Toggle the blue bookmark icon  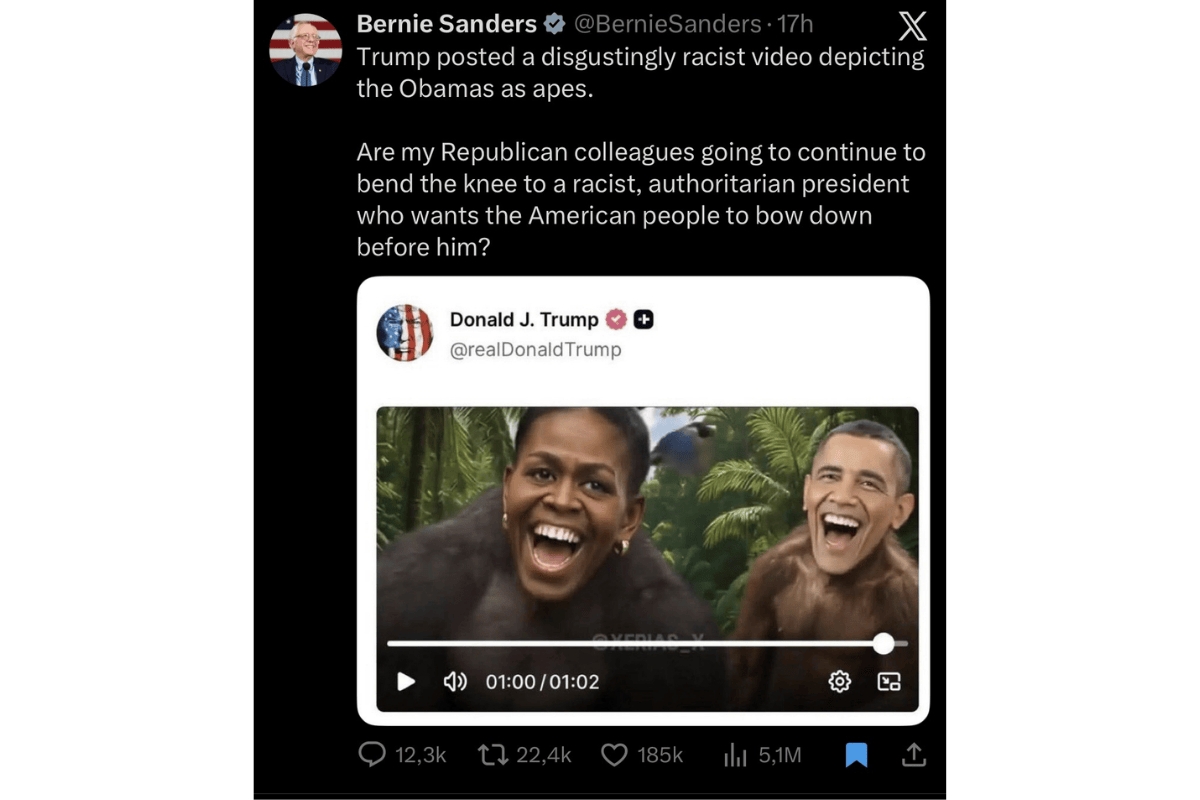[x=856, y=755]
